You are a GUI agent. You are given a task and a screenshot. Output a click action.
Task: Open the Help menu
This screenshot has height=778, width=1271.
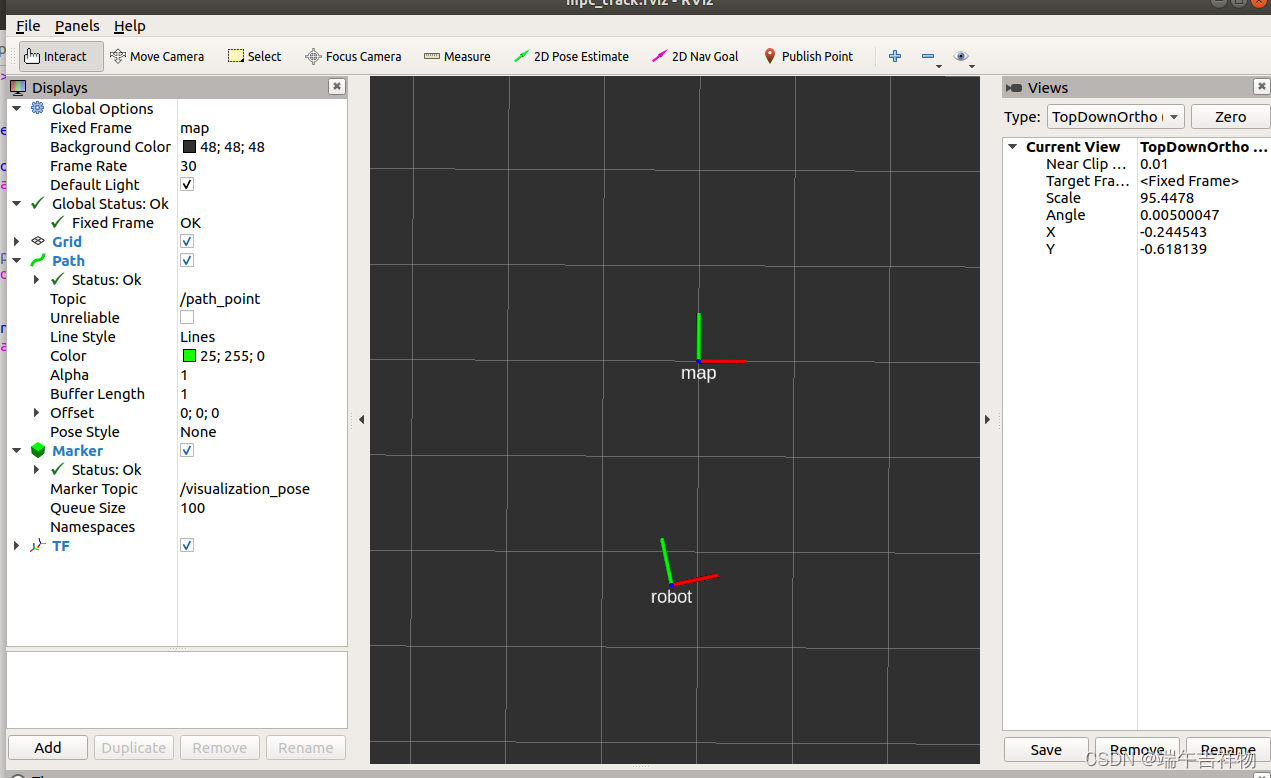(x=129, y=26)
